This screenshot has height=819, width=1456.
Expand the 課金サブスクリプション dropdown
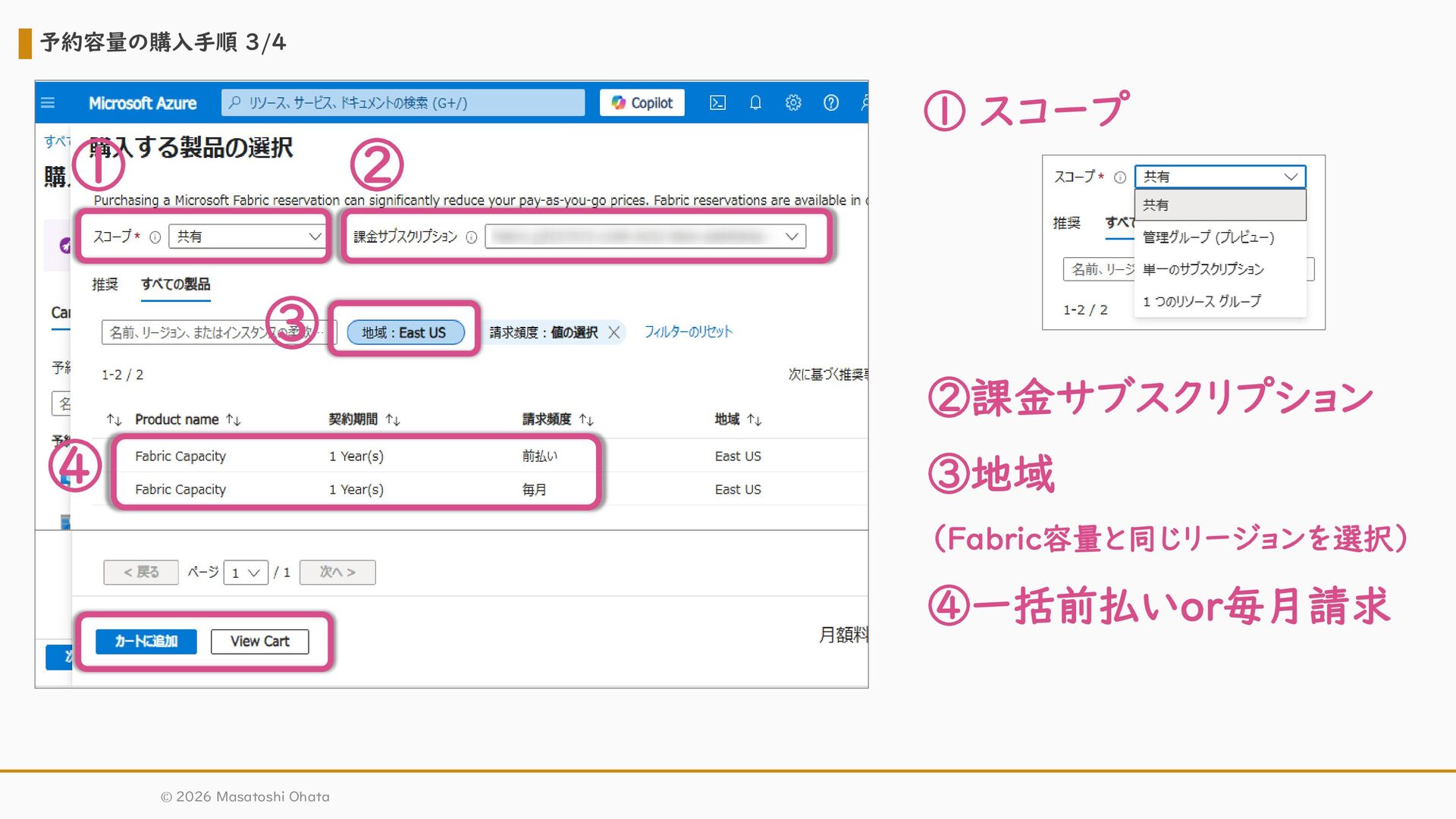point(645,237)
